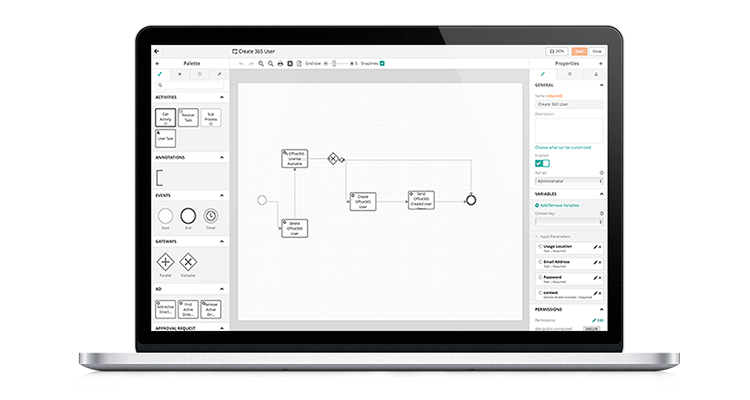
Task: Click the Add/Remove Variables link
Action: coord(557,205)
